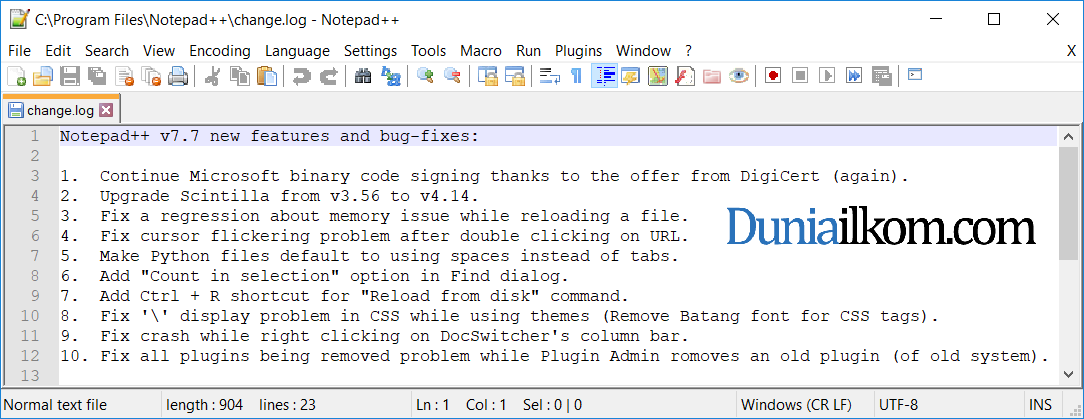Open the Run menu
This screenshot has width=1084, height=419.
coord(528,50)
